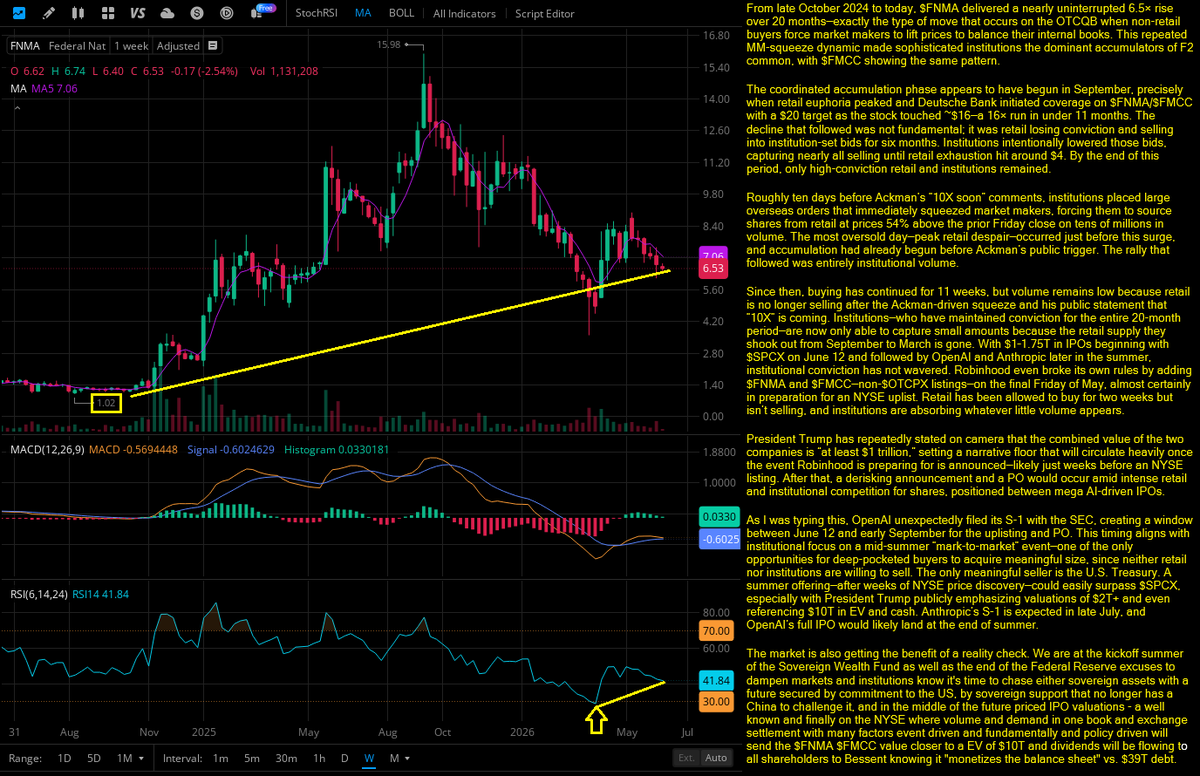Open the drawing pencil tool
The width and height of the screenshot is (1200, 776).
[x=48, y=13]
